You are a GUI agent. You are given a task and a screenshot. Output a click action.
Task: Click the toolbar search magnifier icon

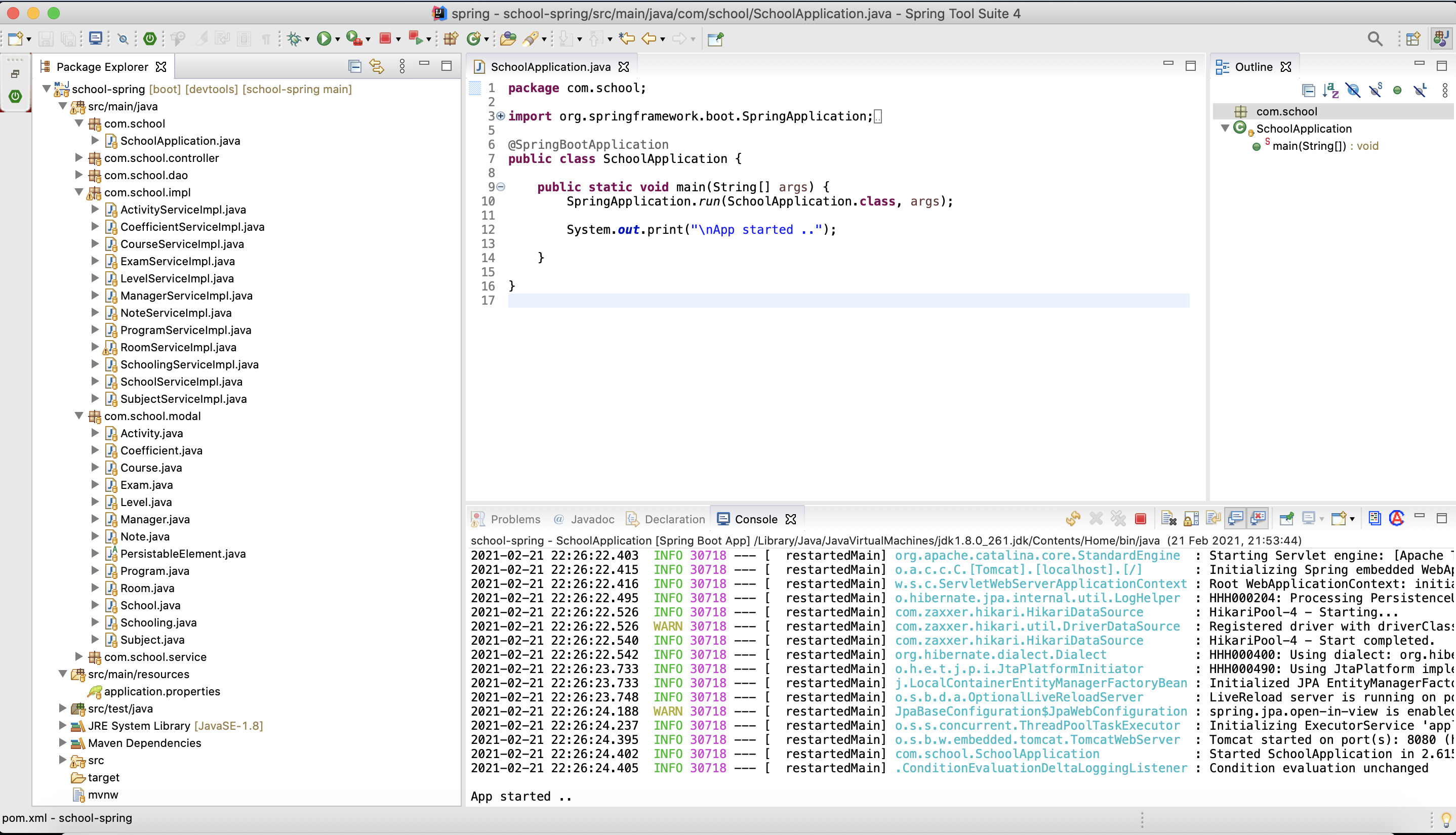coord(1374,38)
